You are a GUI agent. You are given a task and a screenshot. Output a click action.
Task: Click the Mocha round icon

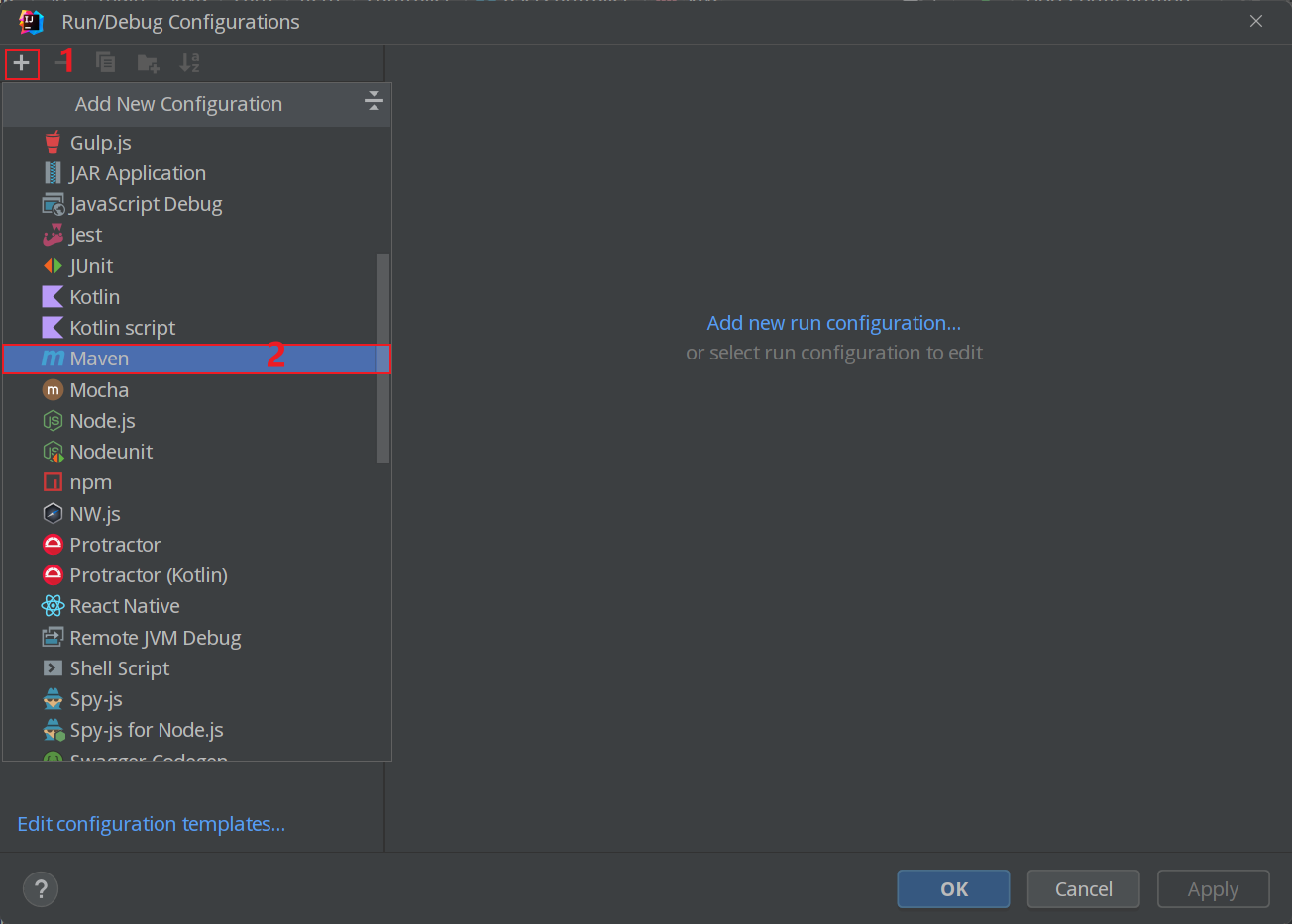click(x=53, y=390)
